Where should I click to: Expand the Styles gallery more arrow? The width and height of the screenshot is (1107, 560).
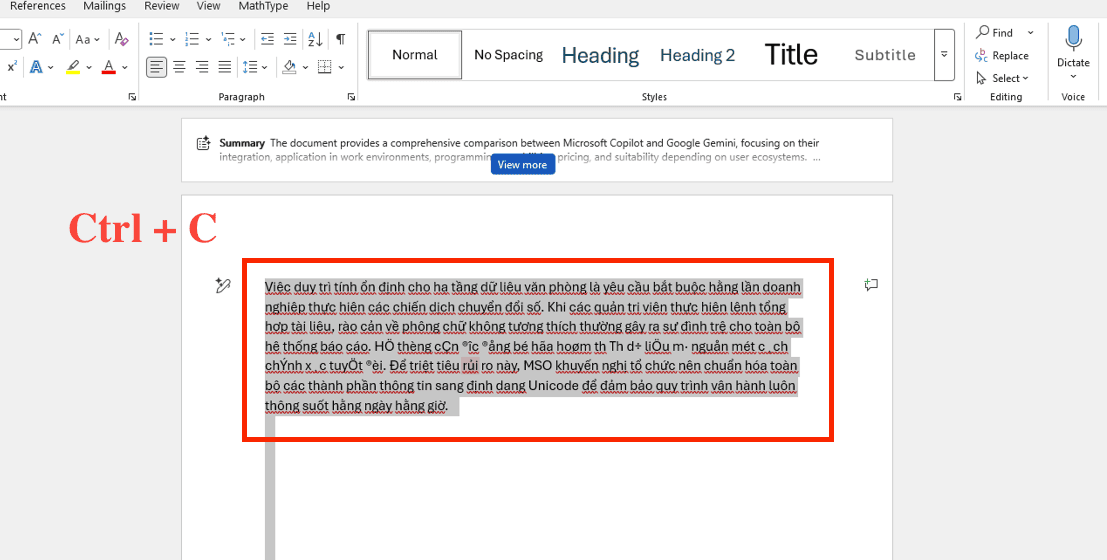coord(944,55)
